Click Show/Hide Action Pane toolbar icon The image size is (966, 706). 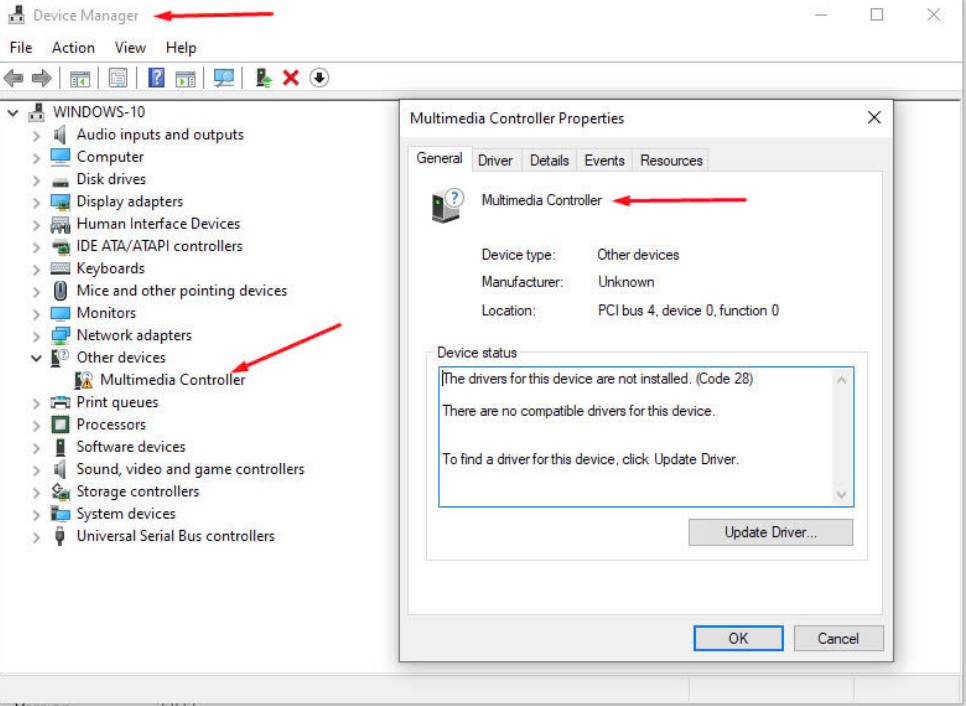click(x=185, y=78)
